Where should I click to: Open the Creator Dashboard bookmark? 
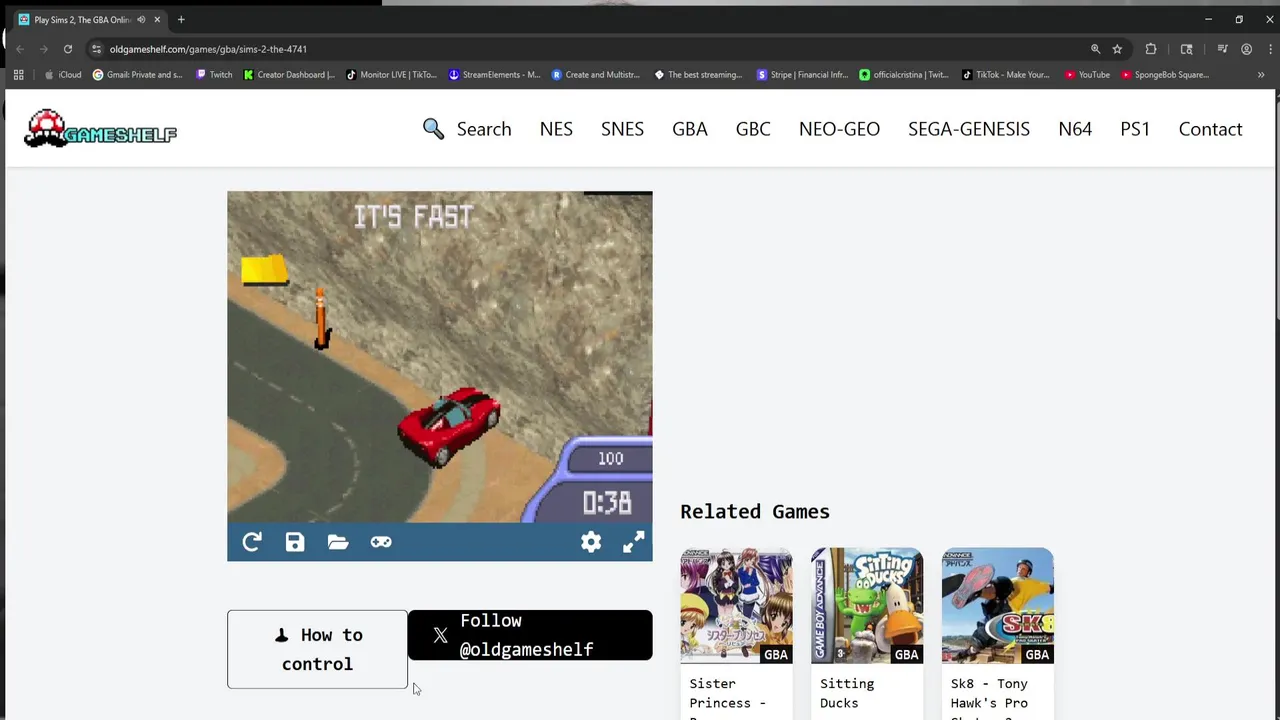pos(290,75)
